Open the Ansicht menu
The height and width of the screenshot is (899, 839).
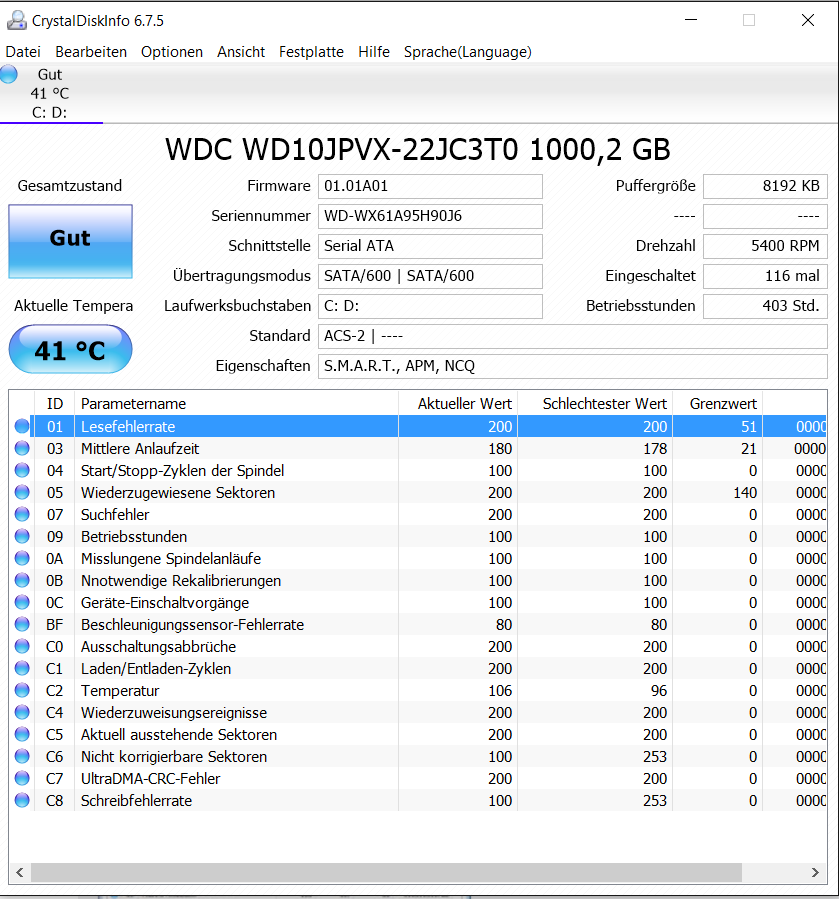coord(241,52)
